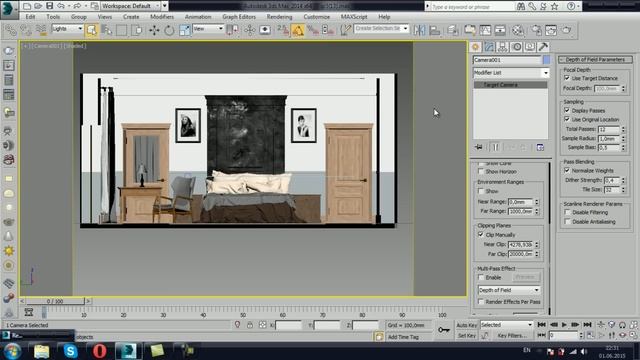Click the Pin Stack icon
This screenshot has height=360, width=640.
pyautogui.click(x=478, y=147)
